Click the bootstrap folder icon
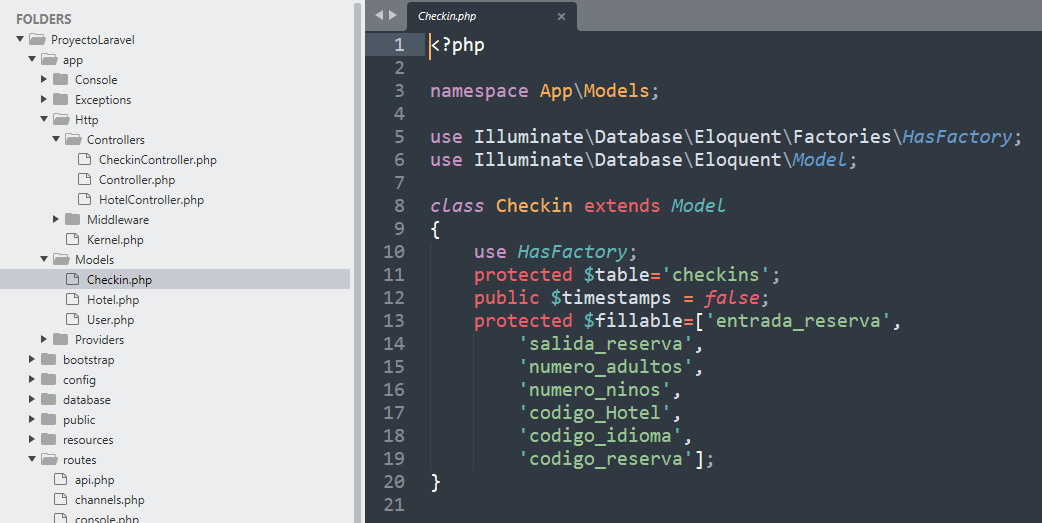Screen dimensions: 1042x523 coord(48,360)
